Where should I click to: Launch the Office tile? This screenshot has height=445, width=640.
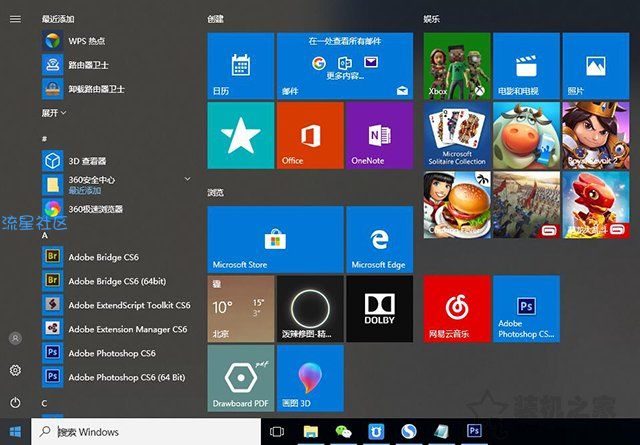click(310, 135)
